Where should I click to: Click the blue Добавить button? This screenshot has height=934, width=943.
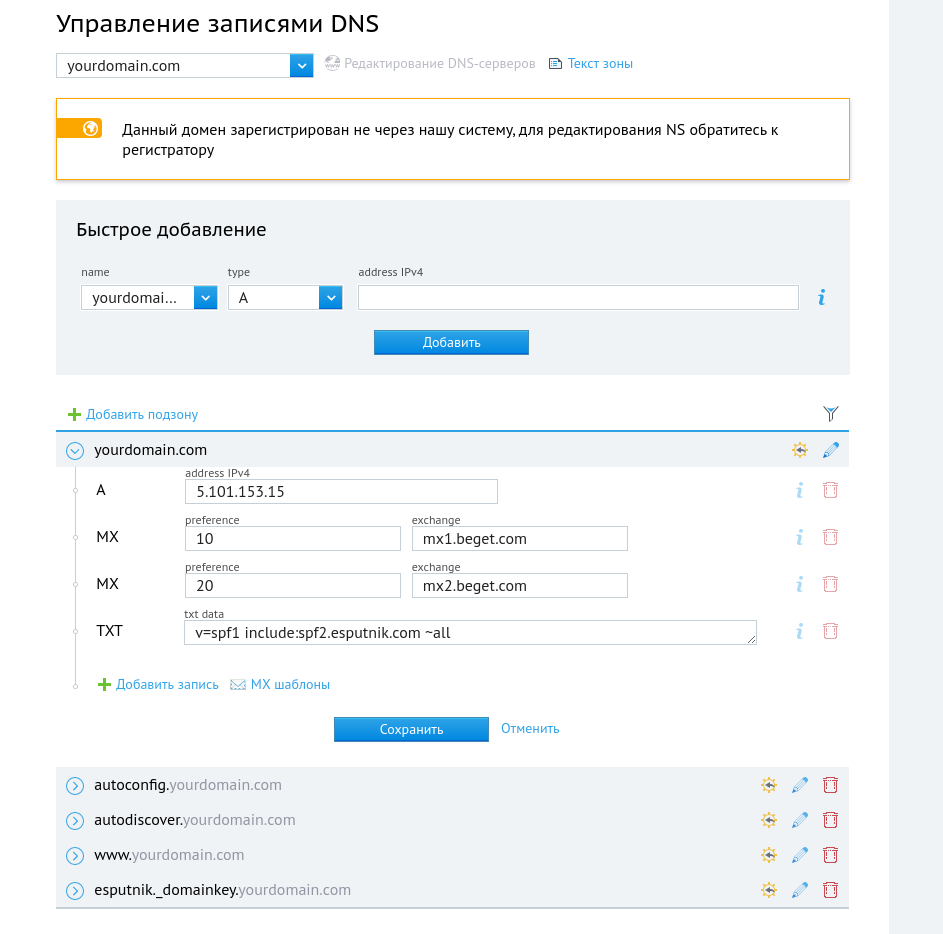[x=451, y=342]
